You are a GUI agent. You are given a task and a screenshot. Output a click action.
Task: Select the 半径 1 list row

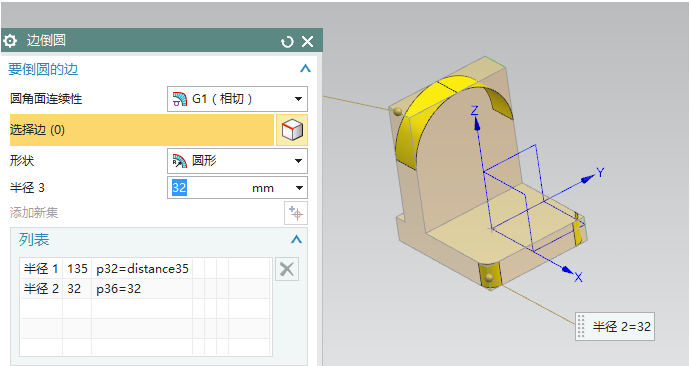145,268
